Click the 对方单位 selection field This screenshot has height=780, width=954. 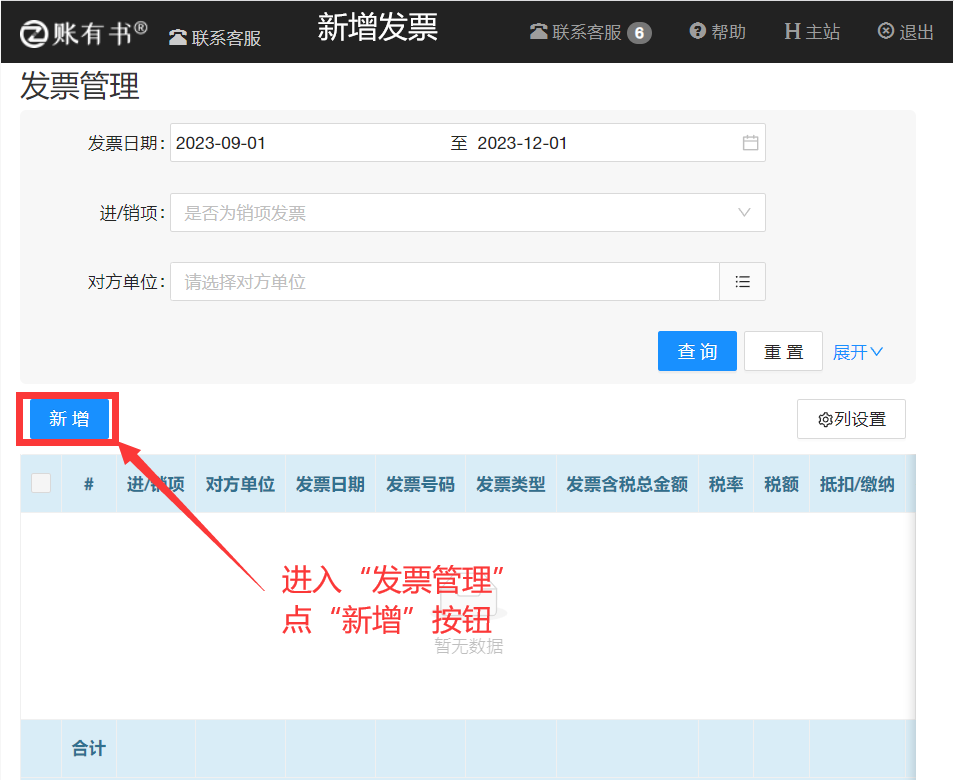pos(445,282)
